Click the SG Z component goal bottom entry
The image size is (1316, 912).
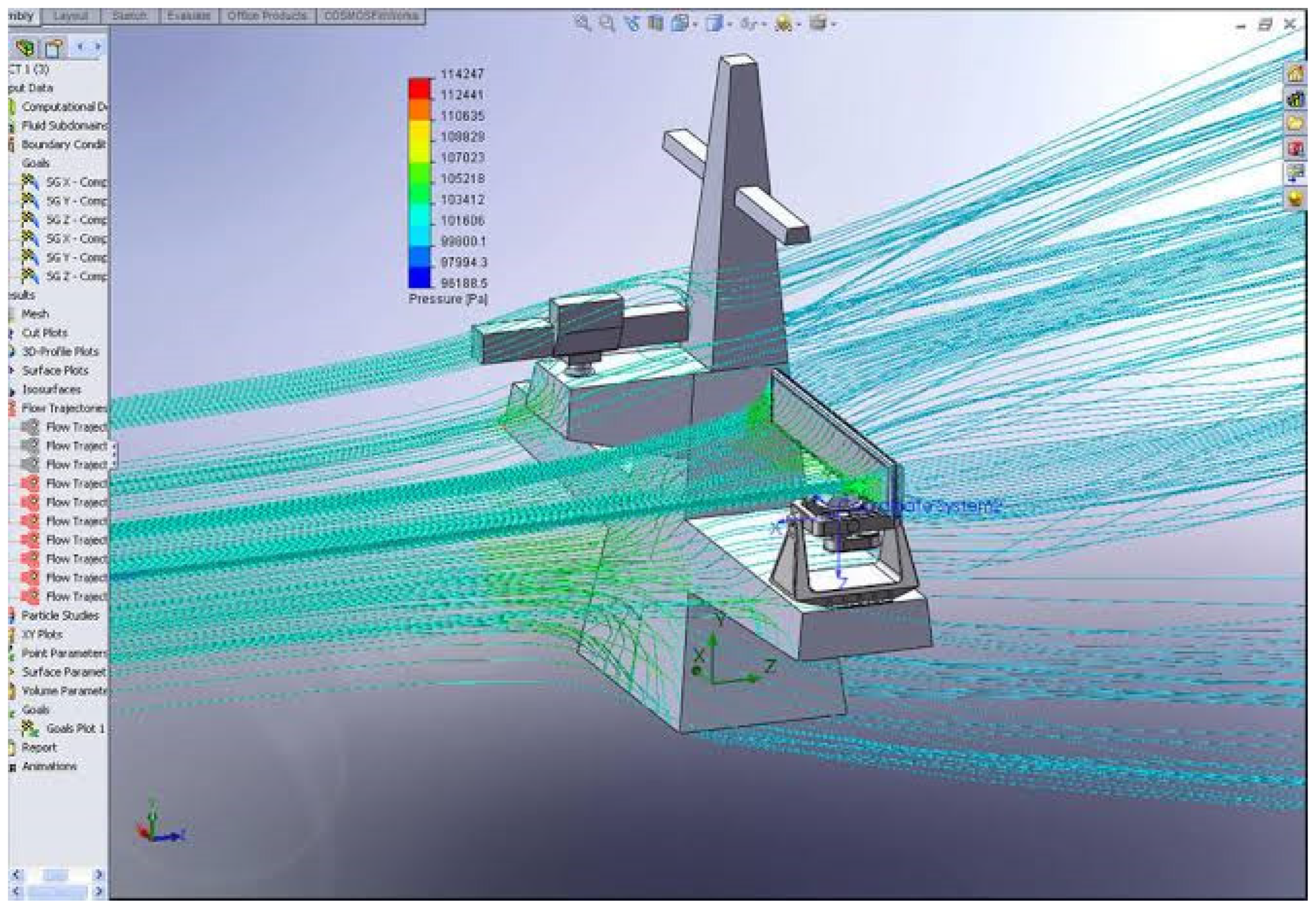point(76,277)
